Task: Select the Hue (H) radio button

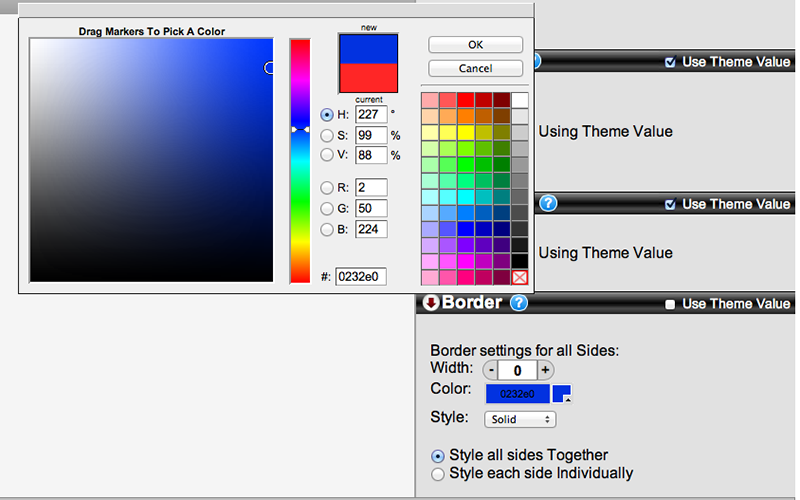Action: pyautogui.click(x=327, y=115)
